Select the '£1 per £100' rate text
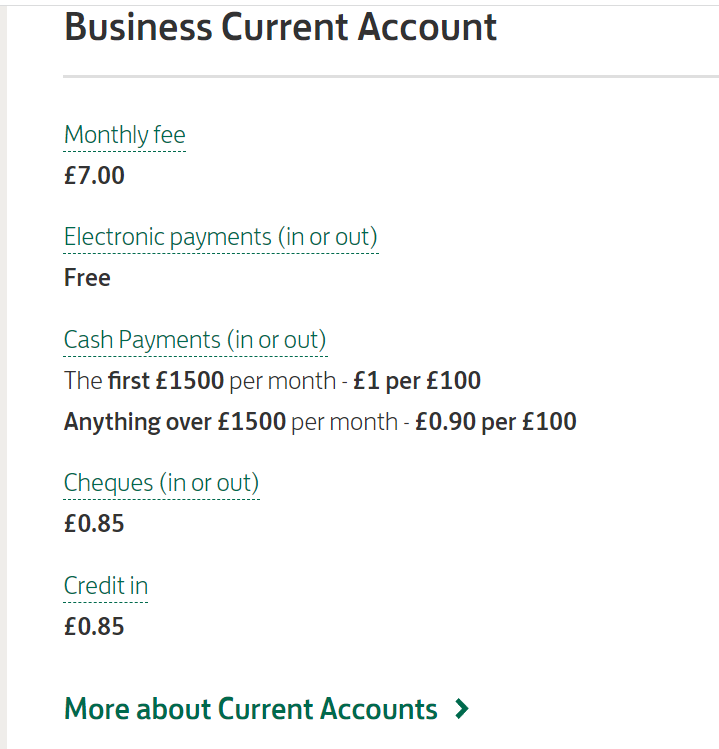The image size is (719, 749). pyautogui.click(x=417, y=381)
